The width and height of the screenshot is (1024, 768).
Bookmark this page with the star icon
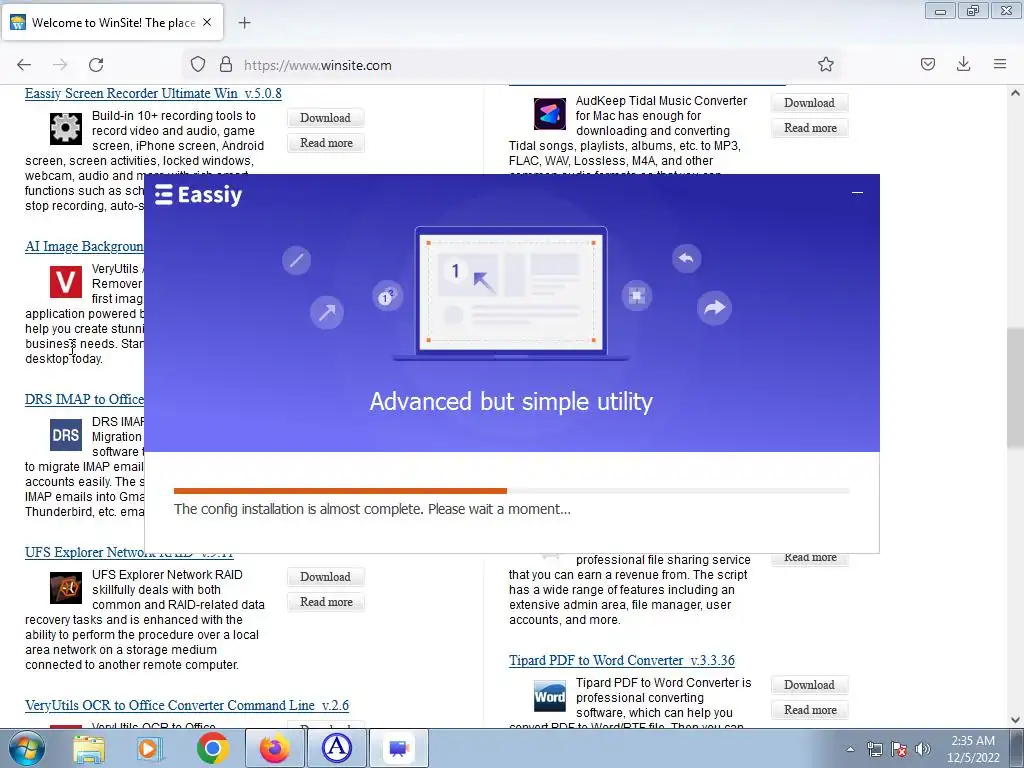(825, 65)
